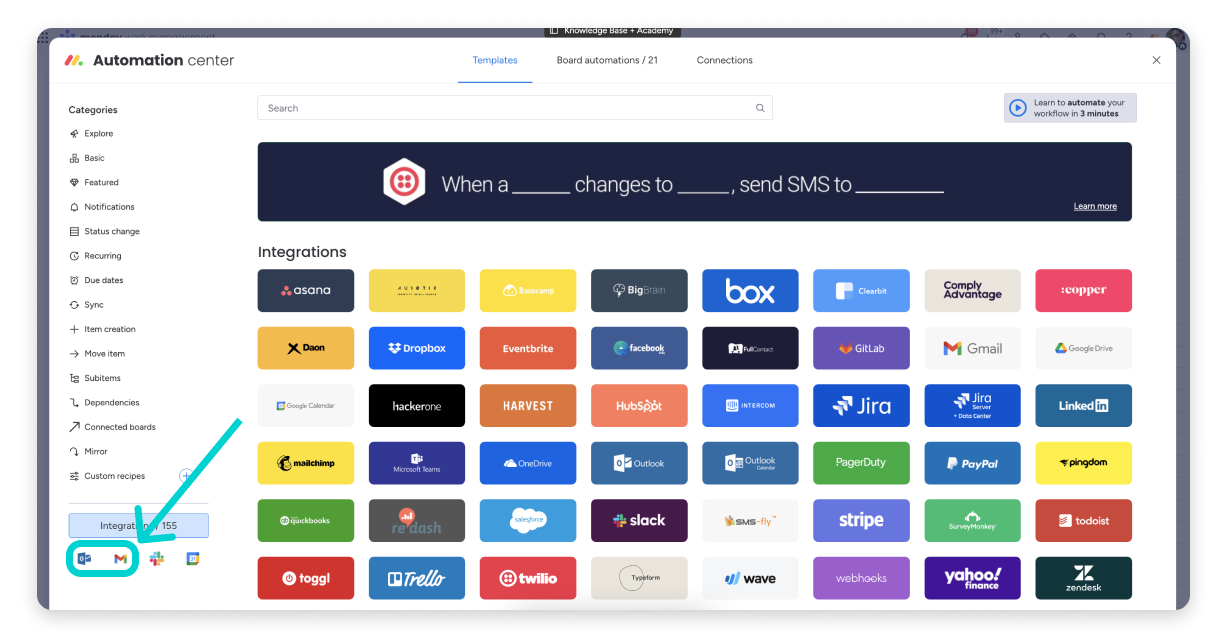Image resolution: width=1227 pixels, height=638 pixels.
Task: Select the Yahoo Finance integration tile
Action: pos(973,578)
